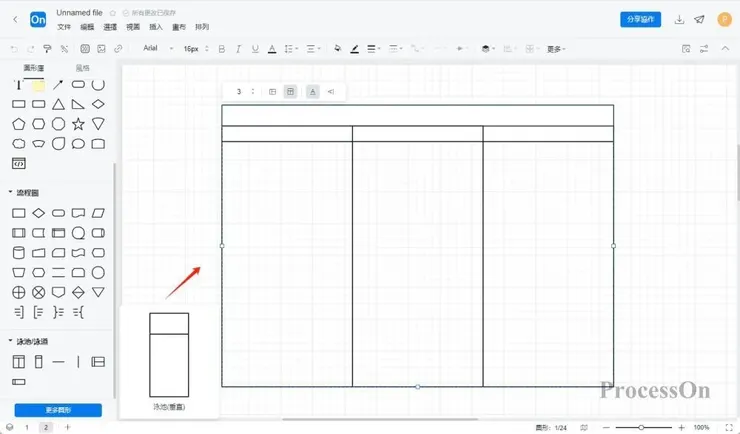Switch to the 风格 style tab

[83, 68]
